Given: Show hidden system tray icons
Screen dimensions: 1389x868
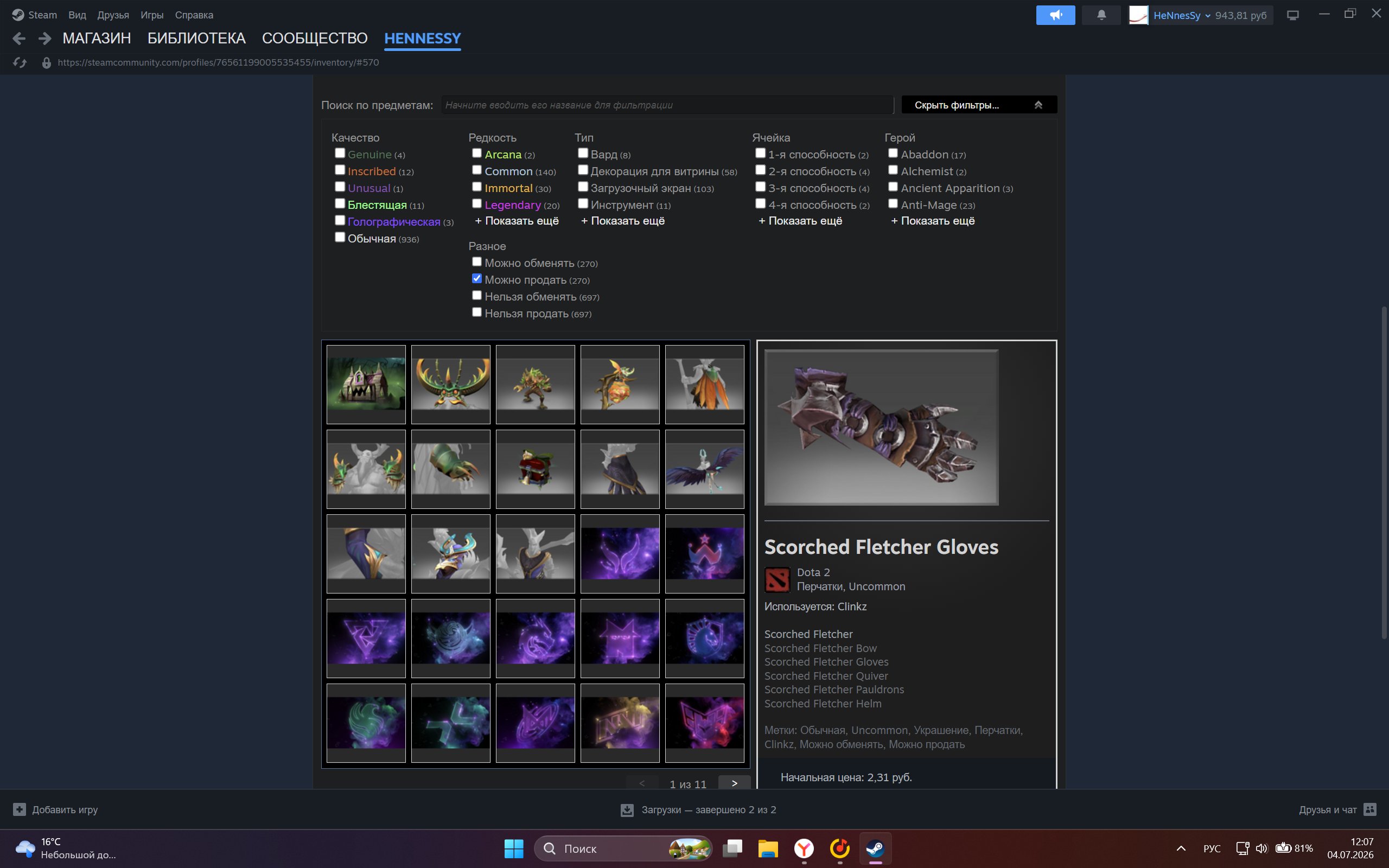Looking at the screenshot, I should [1181, 848].
